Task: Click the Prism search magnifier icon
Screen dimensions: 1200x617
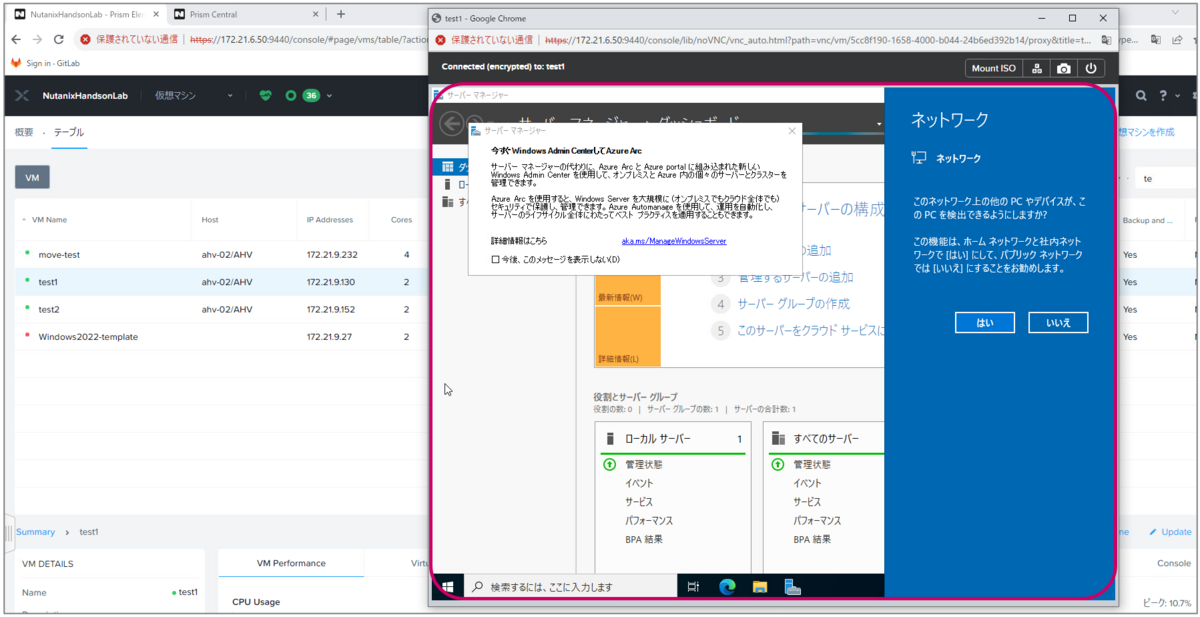Action: 1141,96
